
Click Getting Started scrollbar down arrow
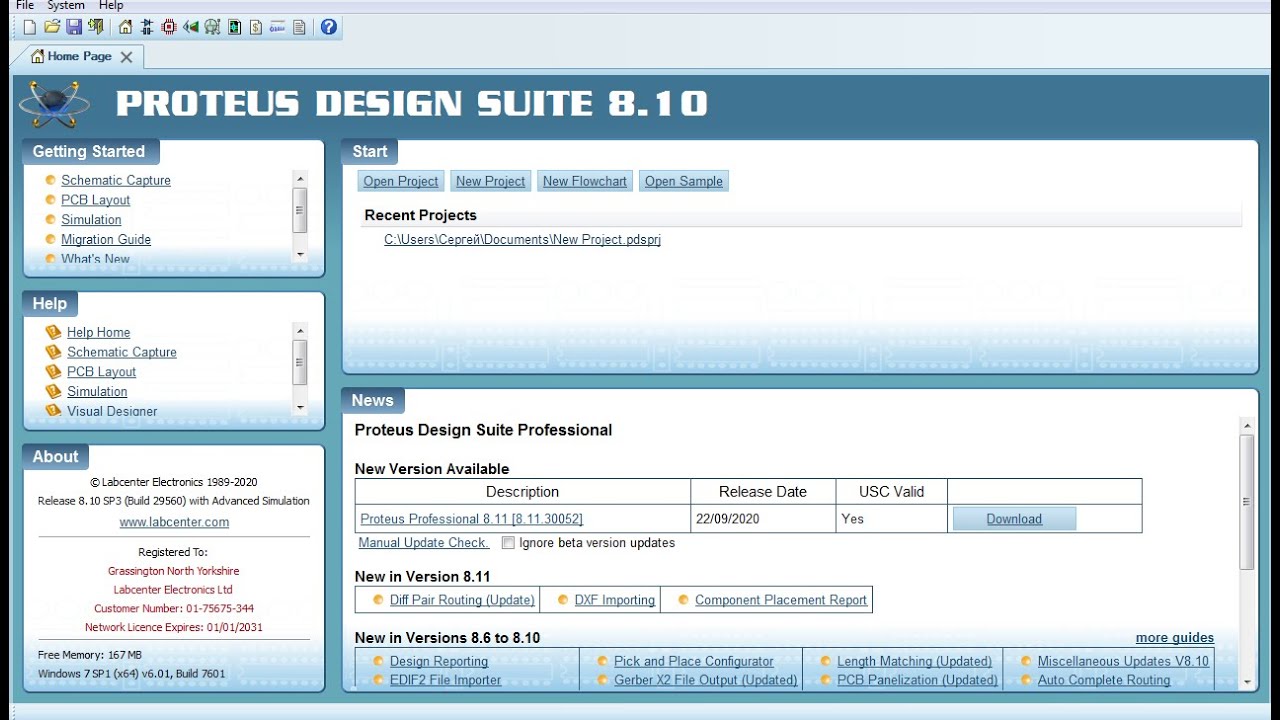click(x=300, y=255)
